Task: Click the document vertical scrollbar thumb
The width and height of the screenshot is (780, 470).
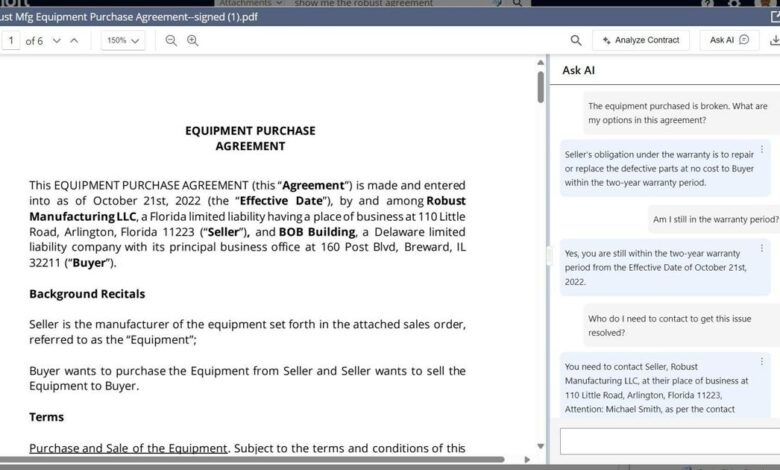Action: [541, 87]
